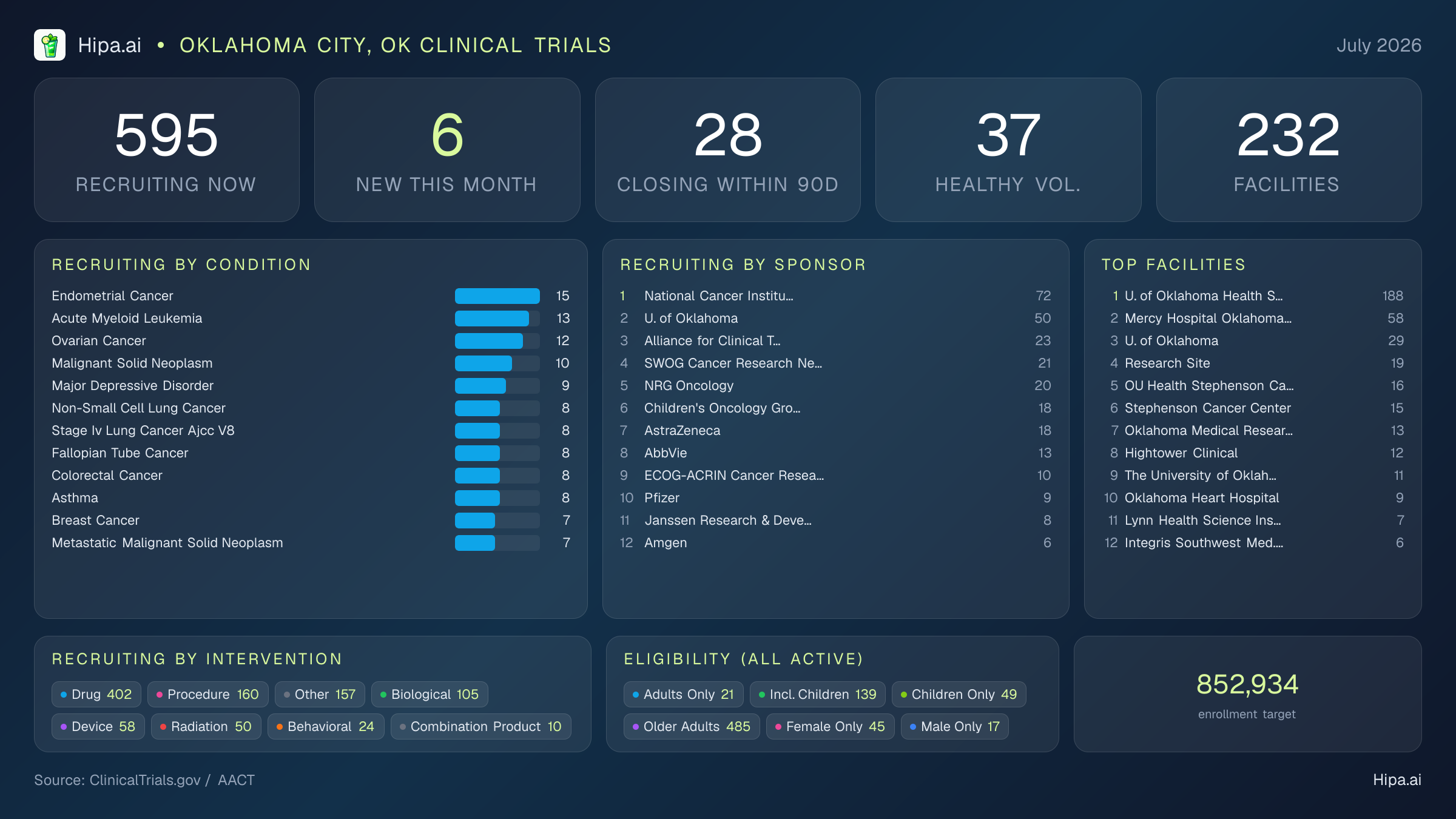Click the Device 58 chip
The width and height of the screenshot is (1456, 819).
tap(98, 726)
